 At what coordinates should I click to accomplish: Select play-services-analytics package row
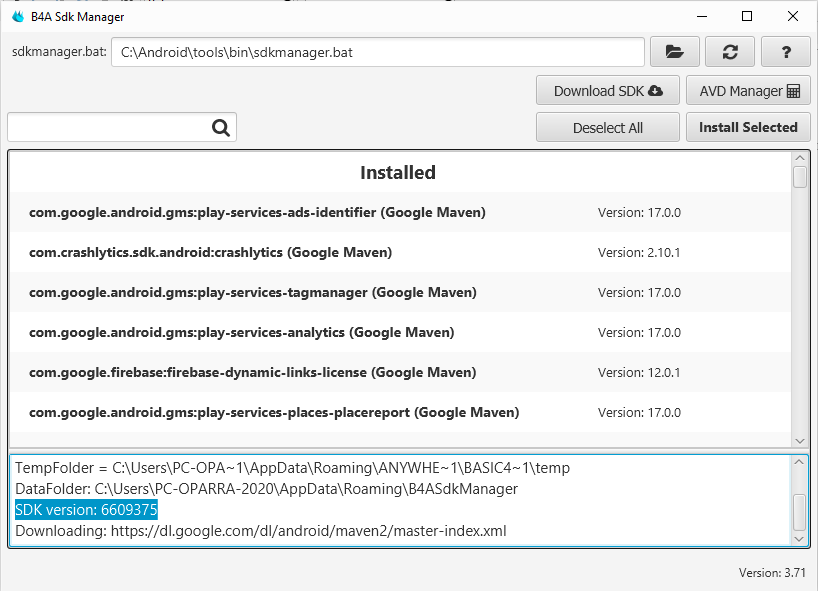coord(401,332)
